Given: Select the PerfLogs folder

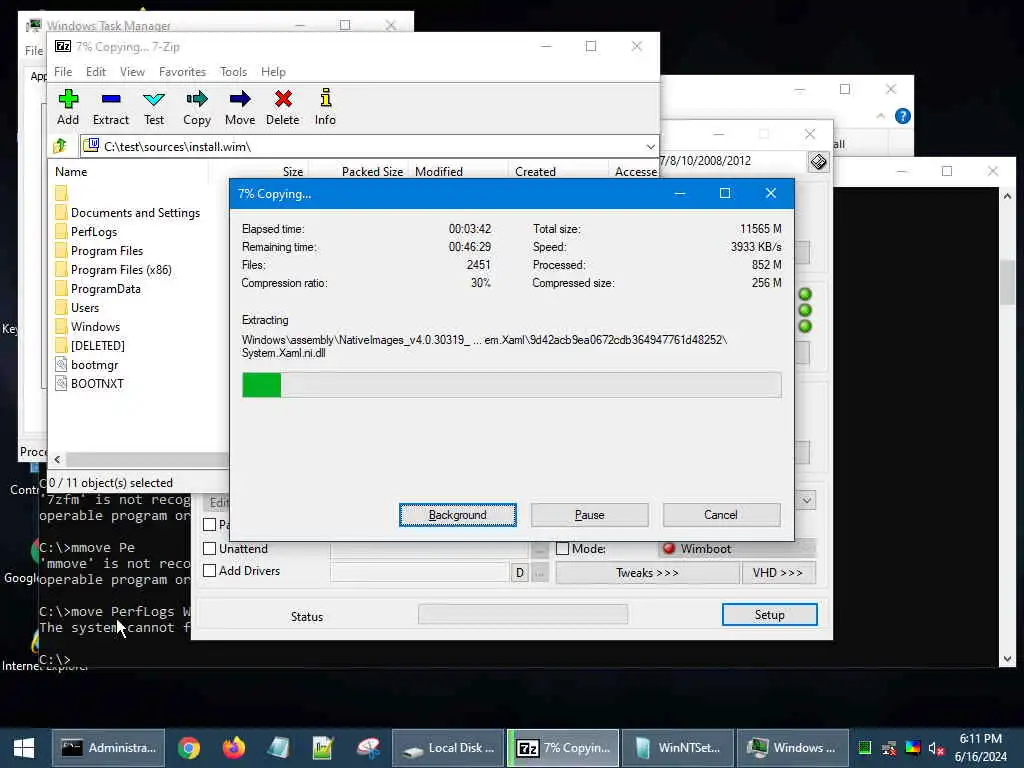Looking at the screenshot, I should tap(94, 232).
